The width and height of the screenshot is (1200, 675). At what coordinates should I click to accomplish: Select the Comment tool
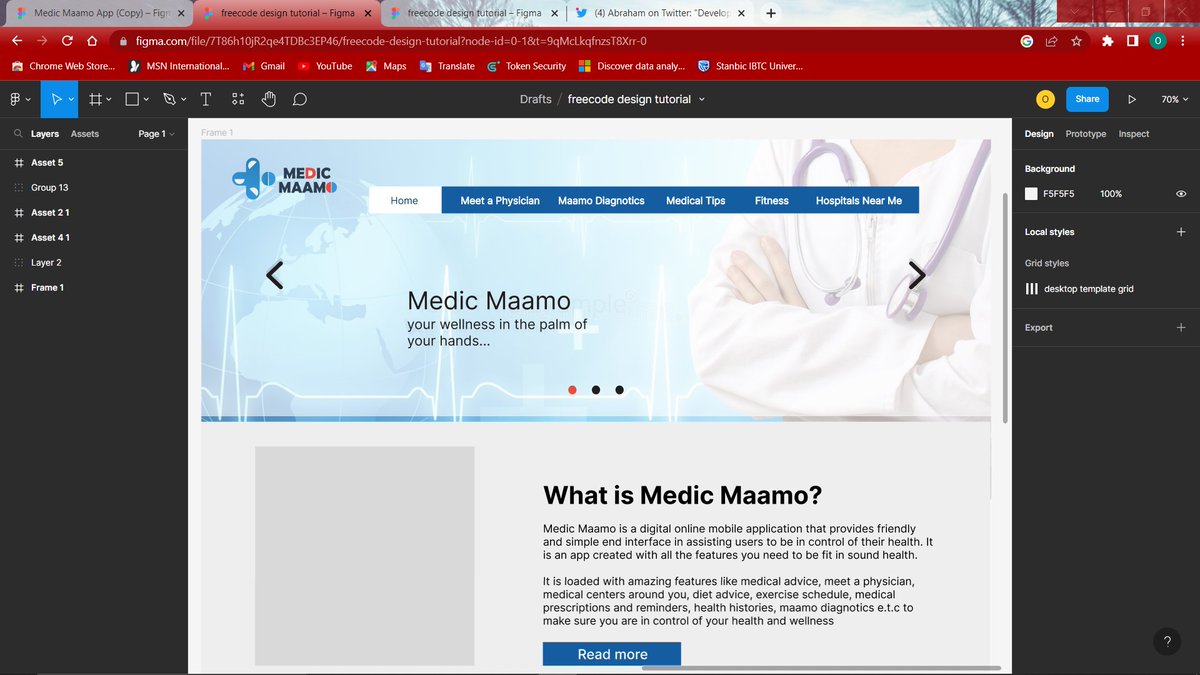click(299, 99)
